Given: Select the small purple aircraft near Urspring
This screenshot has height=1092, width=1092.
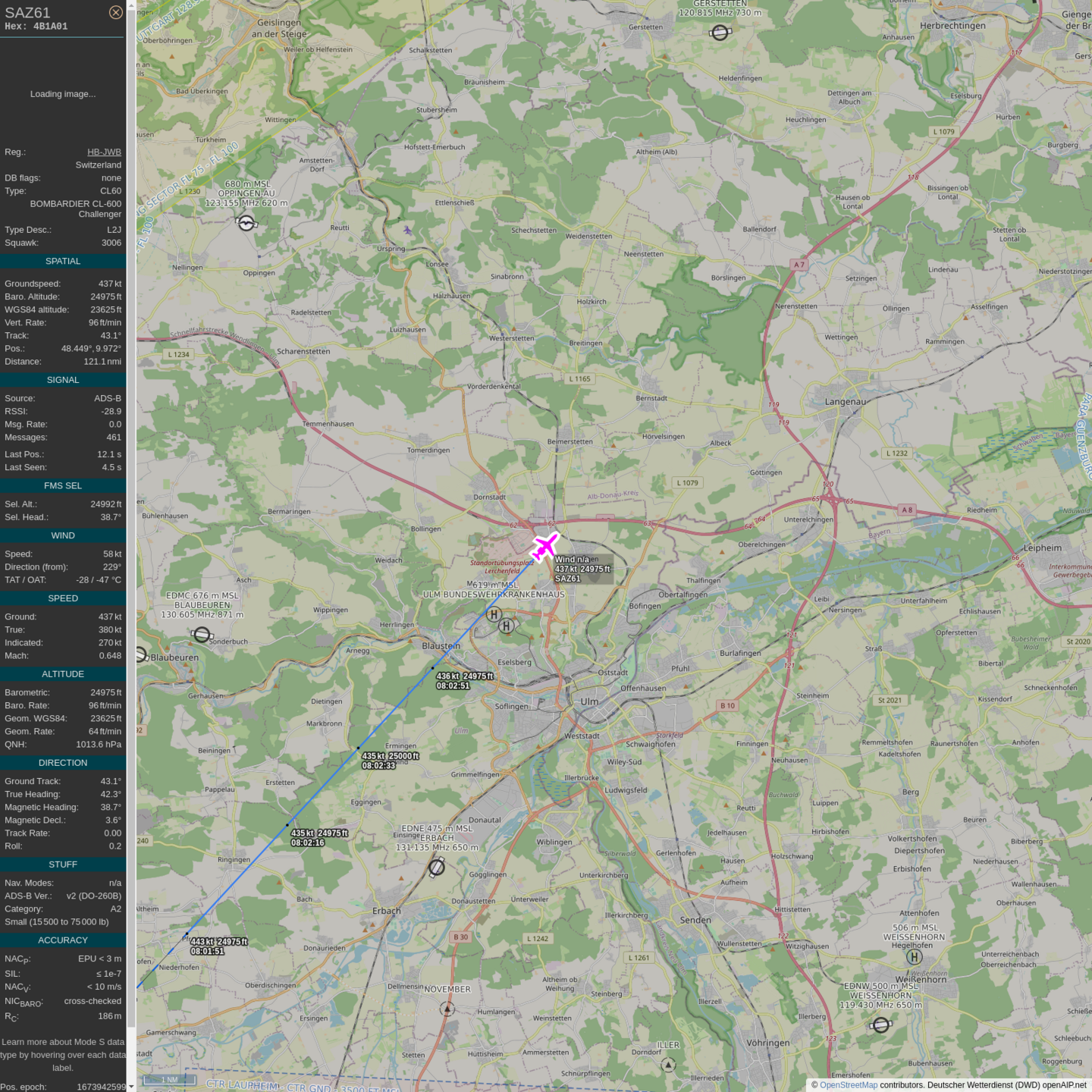Looking at the screenshot, I should pyautogui.click(x=408, y=231).
